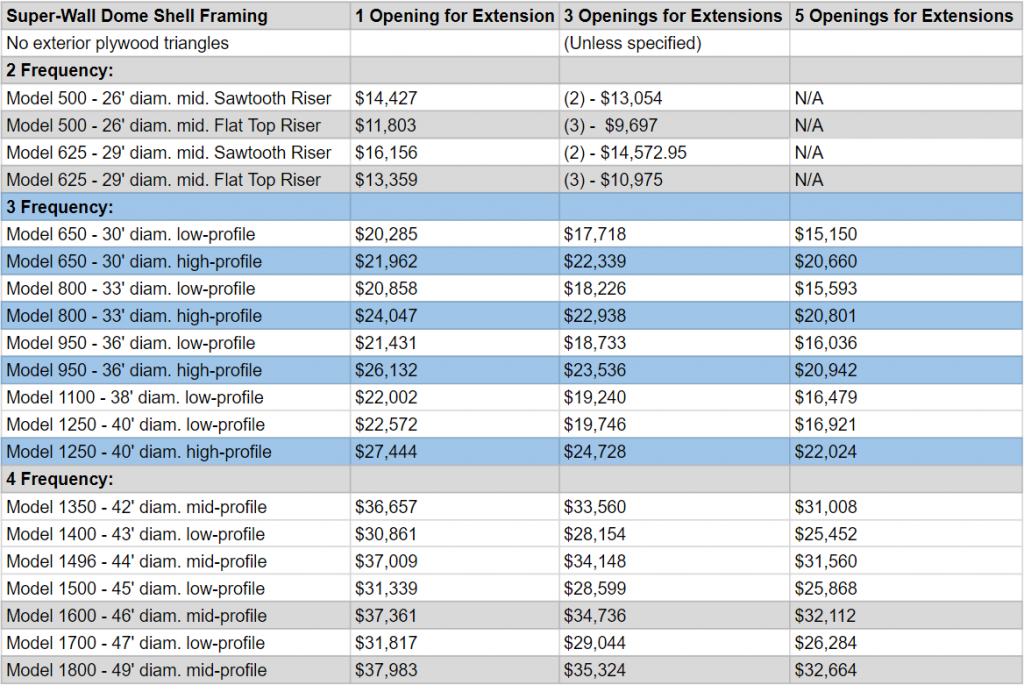Select the $24,728 cell in the Model 1250 row

coord(674,452)
